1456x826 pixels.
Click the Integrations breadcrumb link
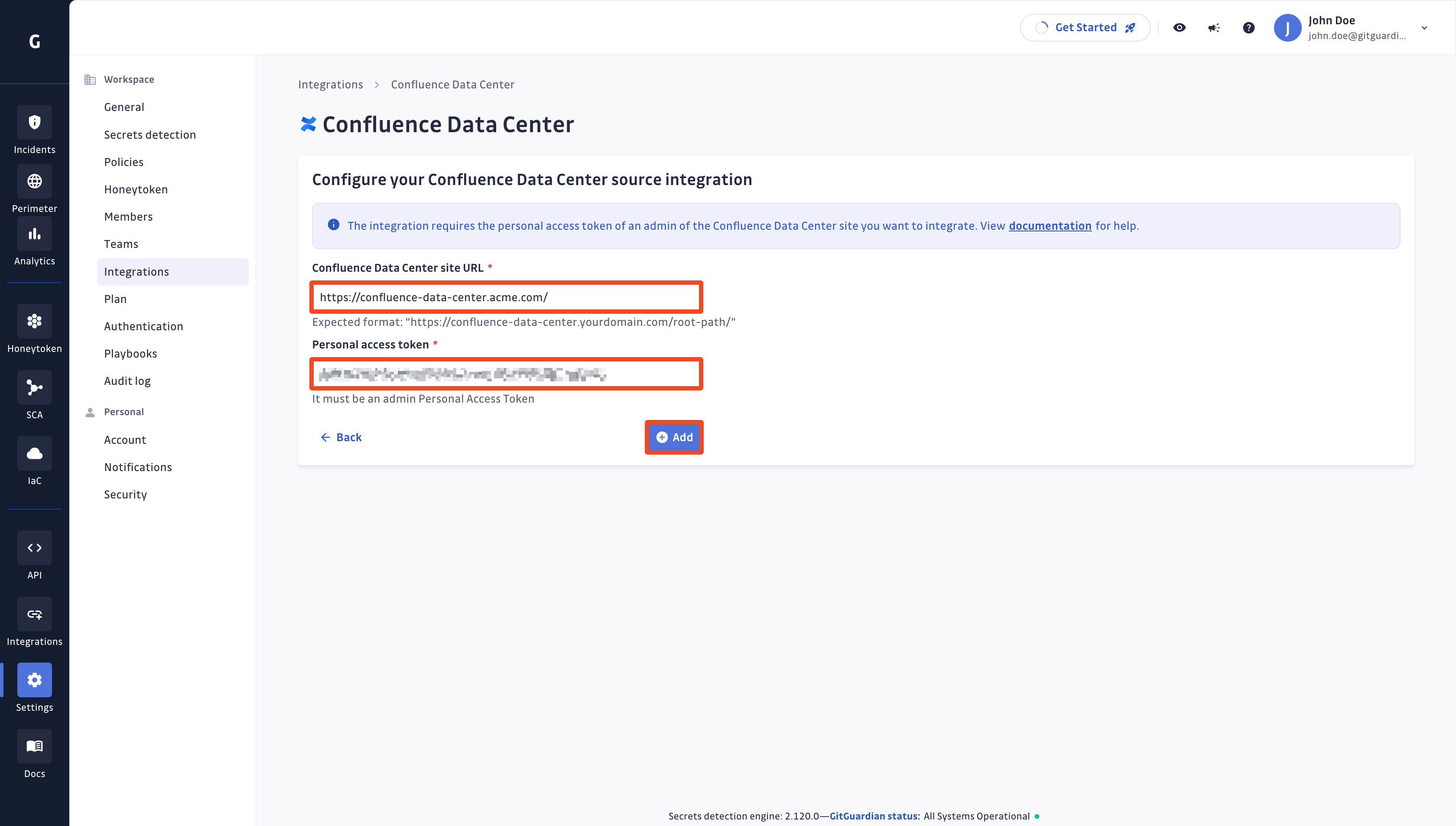pyautogui.click(x=330, y=85)
